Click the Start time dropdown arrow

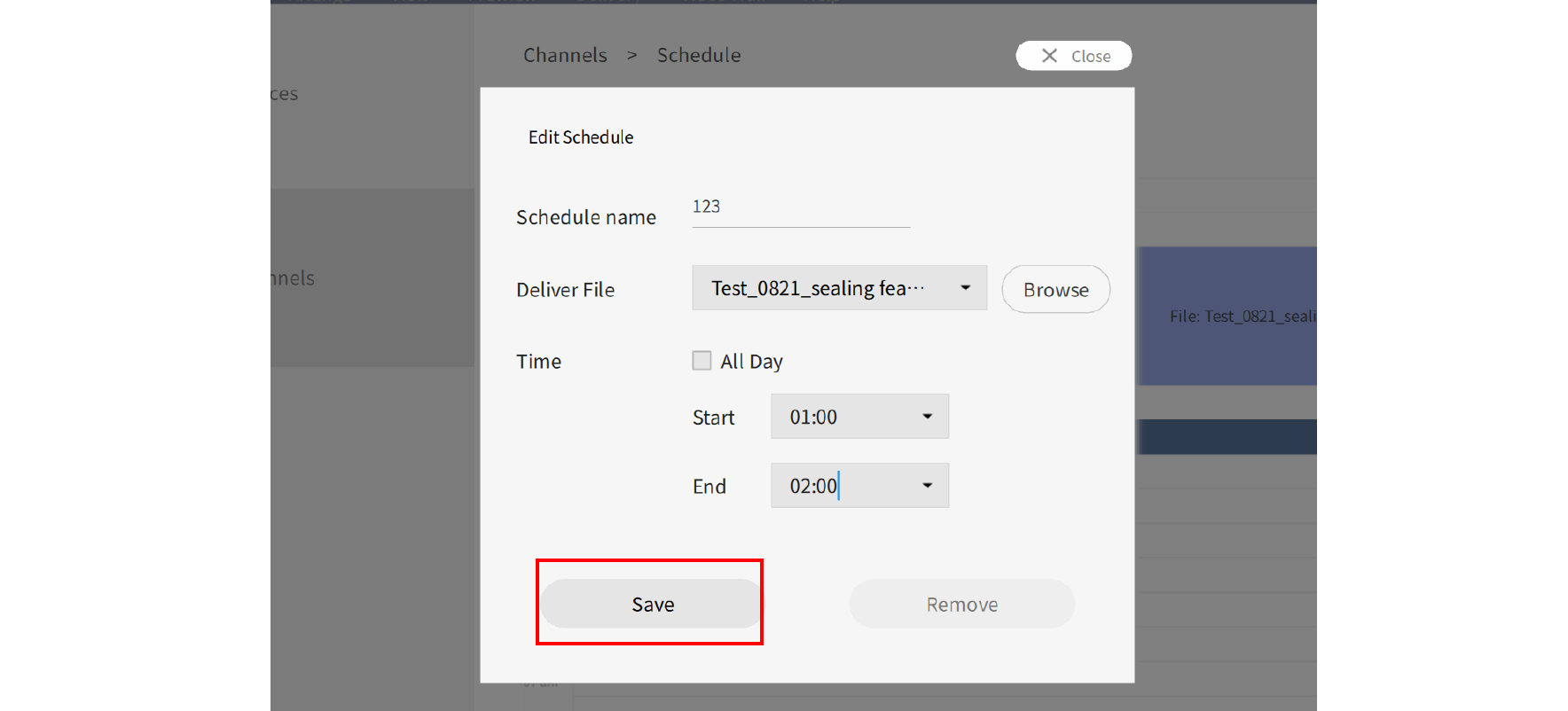[x=927, y=417]
